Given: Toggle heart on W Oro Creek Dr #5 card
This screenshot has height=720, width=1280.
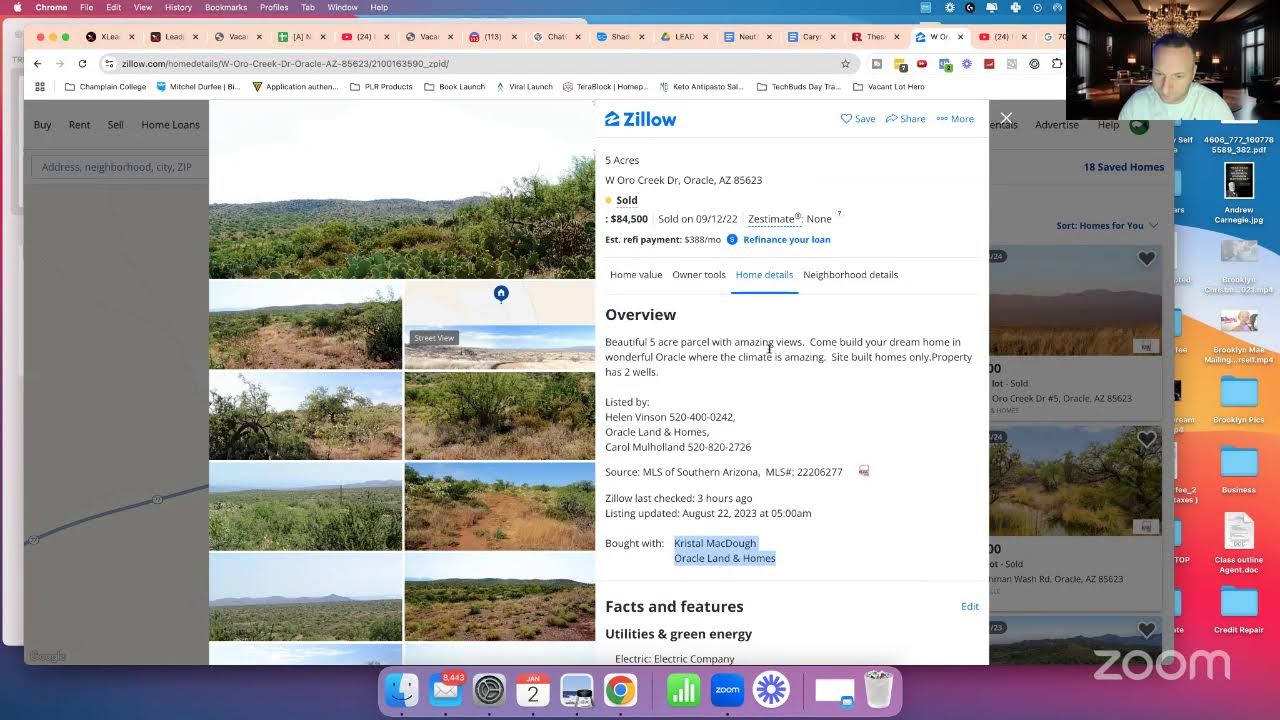Looking at the screenshot, I should (x=1146, y=259).
